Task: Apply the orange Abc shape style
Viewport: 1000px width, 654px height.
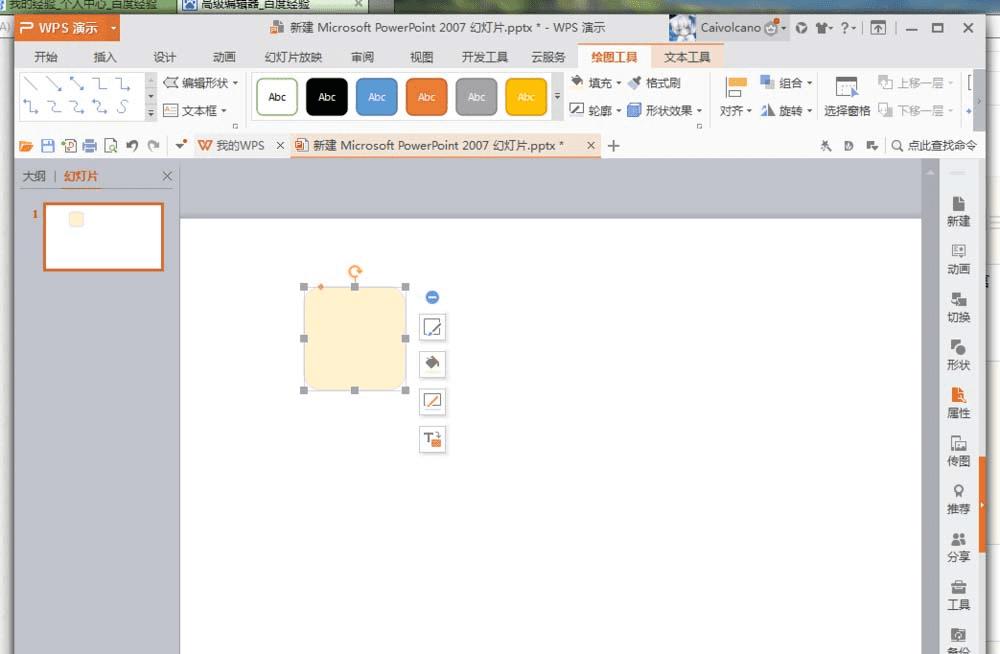Action: pyautogui.click(x=426, y=97)
